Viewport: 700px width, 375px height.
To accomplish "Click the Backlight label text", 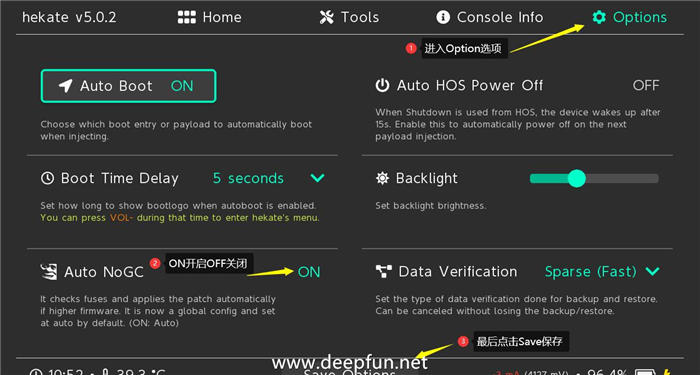I will click(427, 179).
